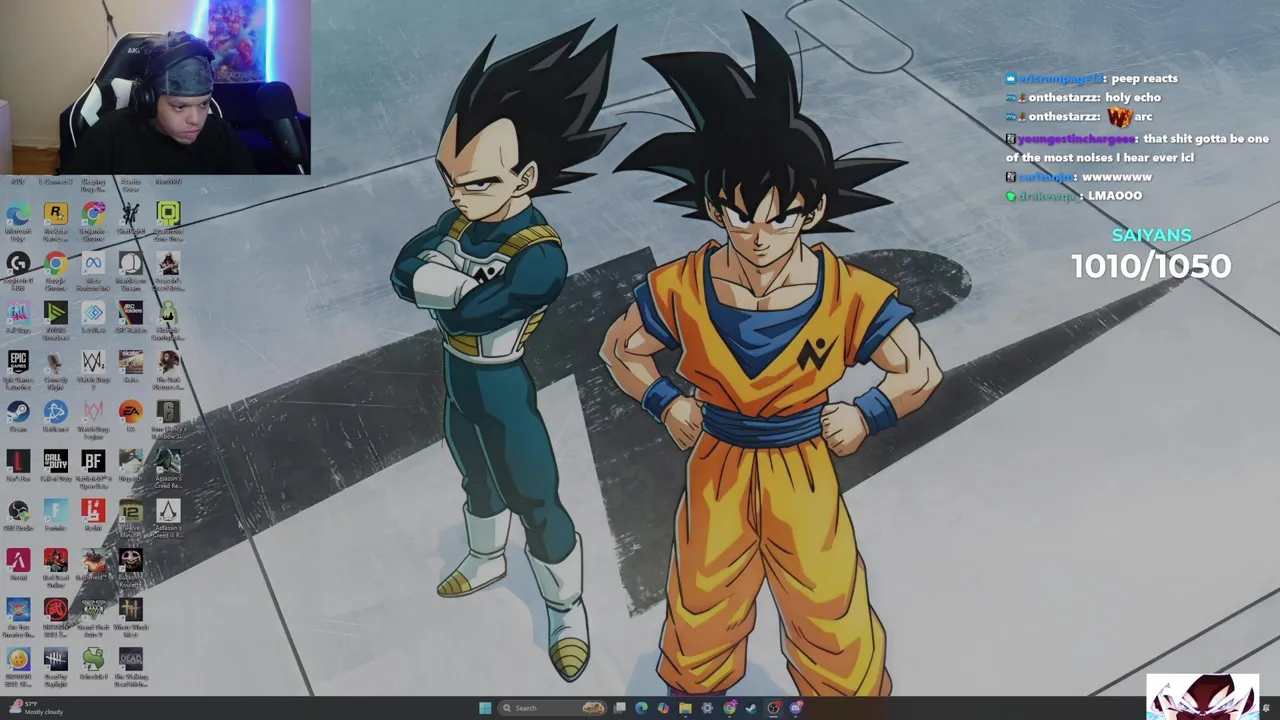Launch the Skate desktop shortcut
1280x720 pixels.
tap(130, 367)
